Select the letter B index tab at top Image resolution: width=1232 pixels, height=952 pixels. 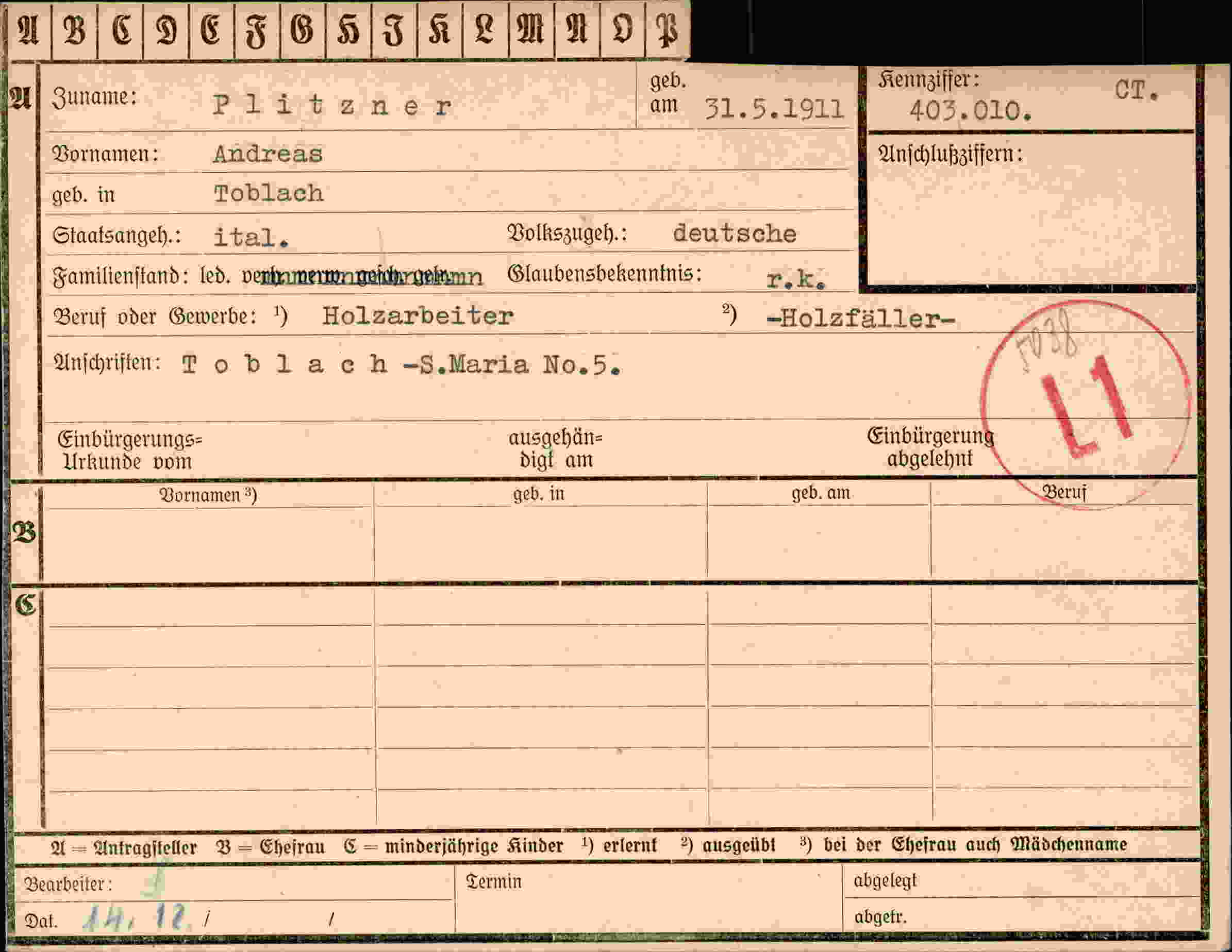pyautogui.click(x=74, y=30)
